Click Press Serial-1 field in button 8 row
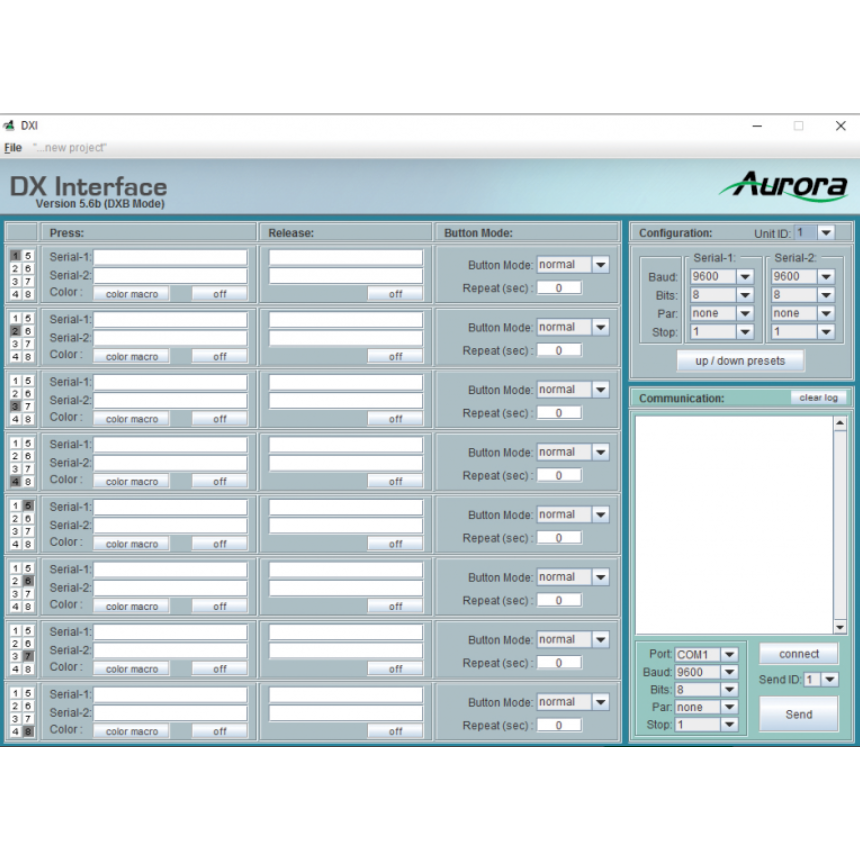The height and width of the screenshot is (860, 860). point(171,695)
